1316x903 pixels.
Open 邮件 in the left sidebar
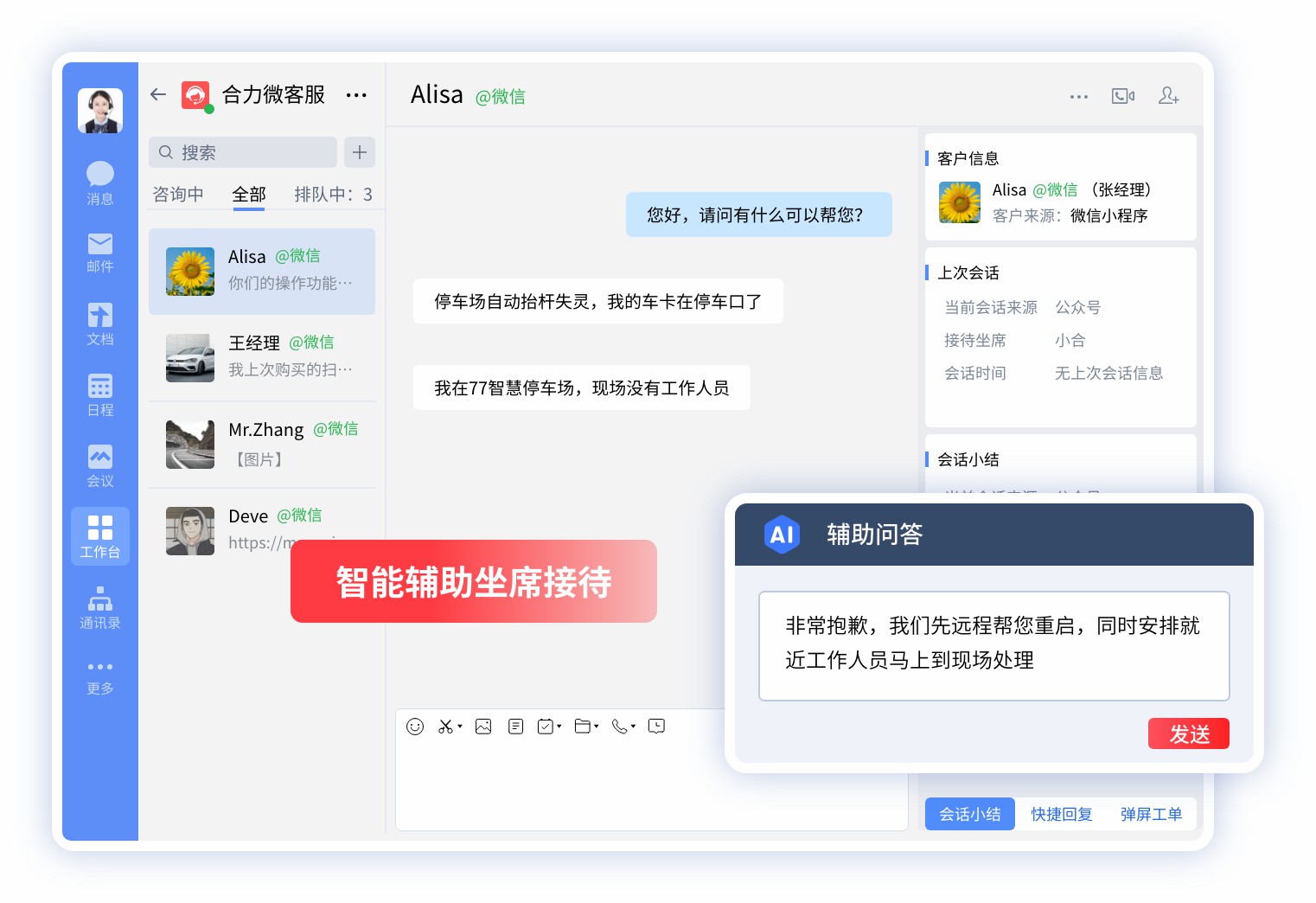(x=100, y=253)
